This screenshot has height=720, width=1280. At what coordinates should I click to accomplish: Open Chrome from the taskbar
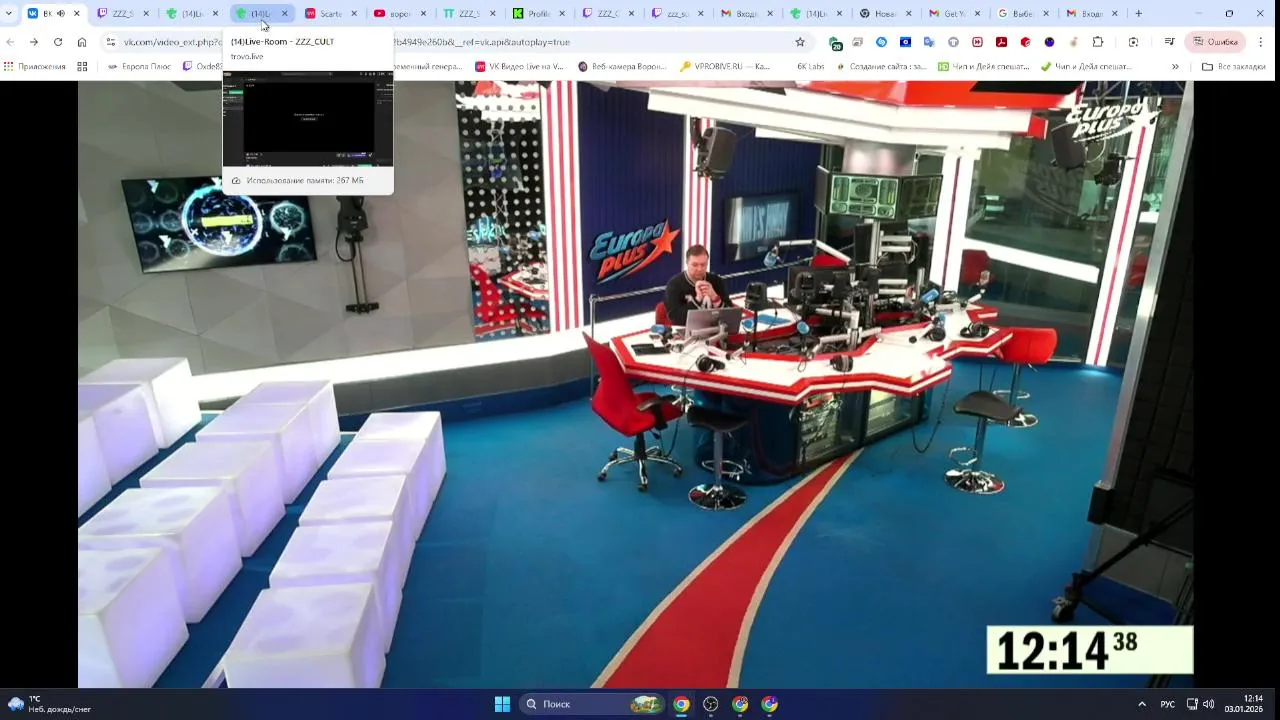click(x=681, y=704)
